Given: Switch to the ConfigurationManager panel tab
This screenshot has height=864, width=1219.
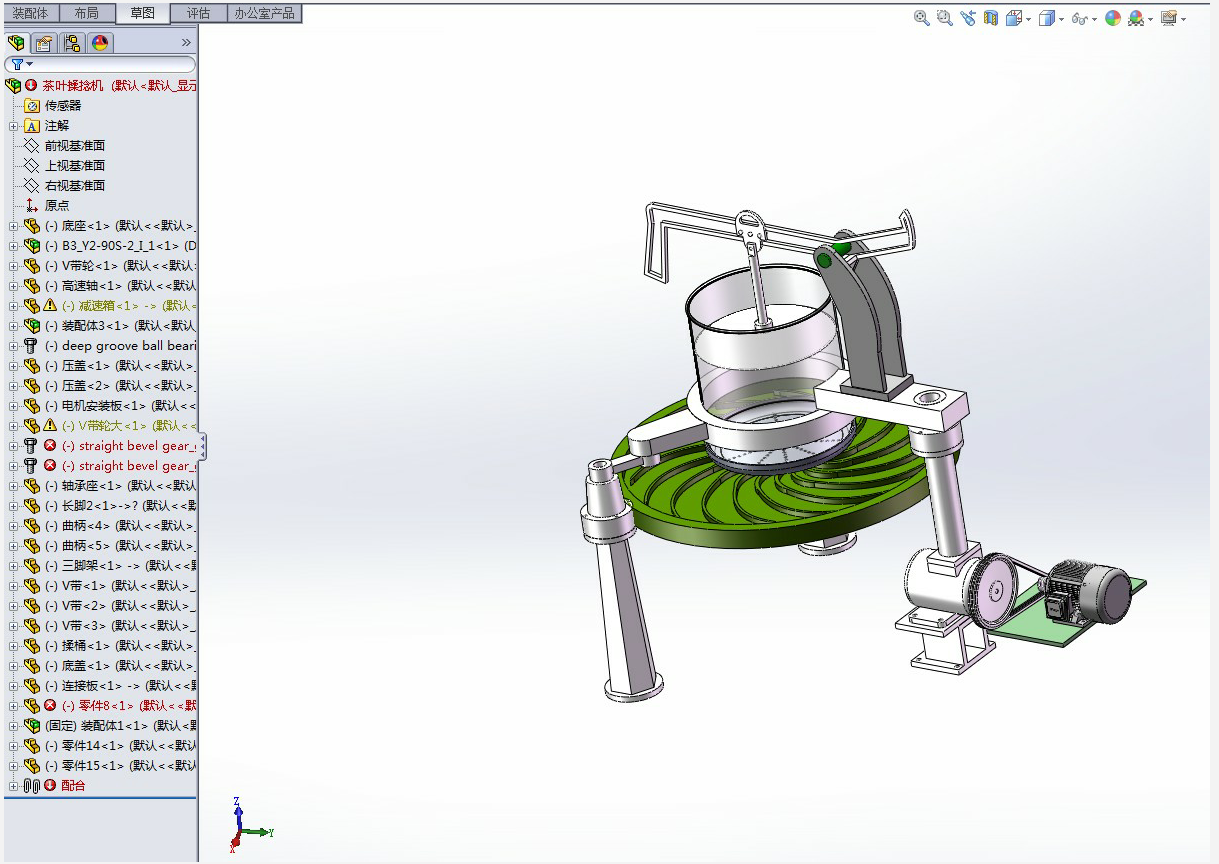Looking at the screenshot, I should pyautogui.click(x=72, y=43).
